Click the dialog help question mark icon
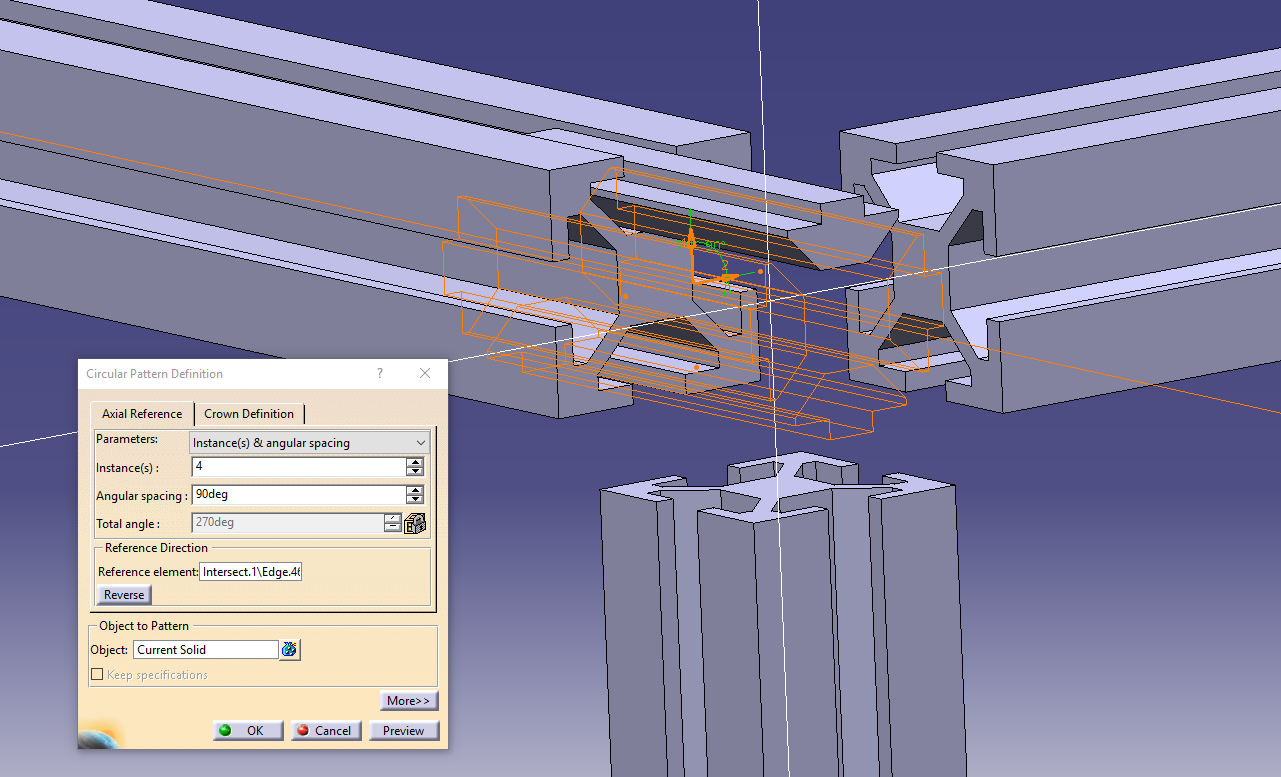 379,373
